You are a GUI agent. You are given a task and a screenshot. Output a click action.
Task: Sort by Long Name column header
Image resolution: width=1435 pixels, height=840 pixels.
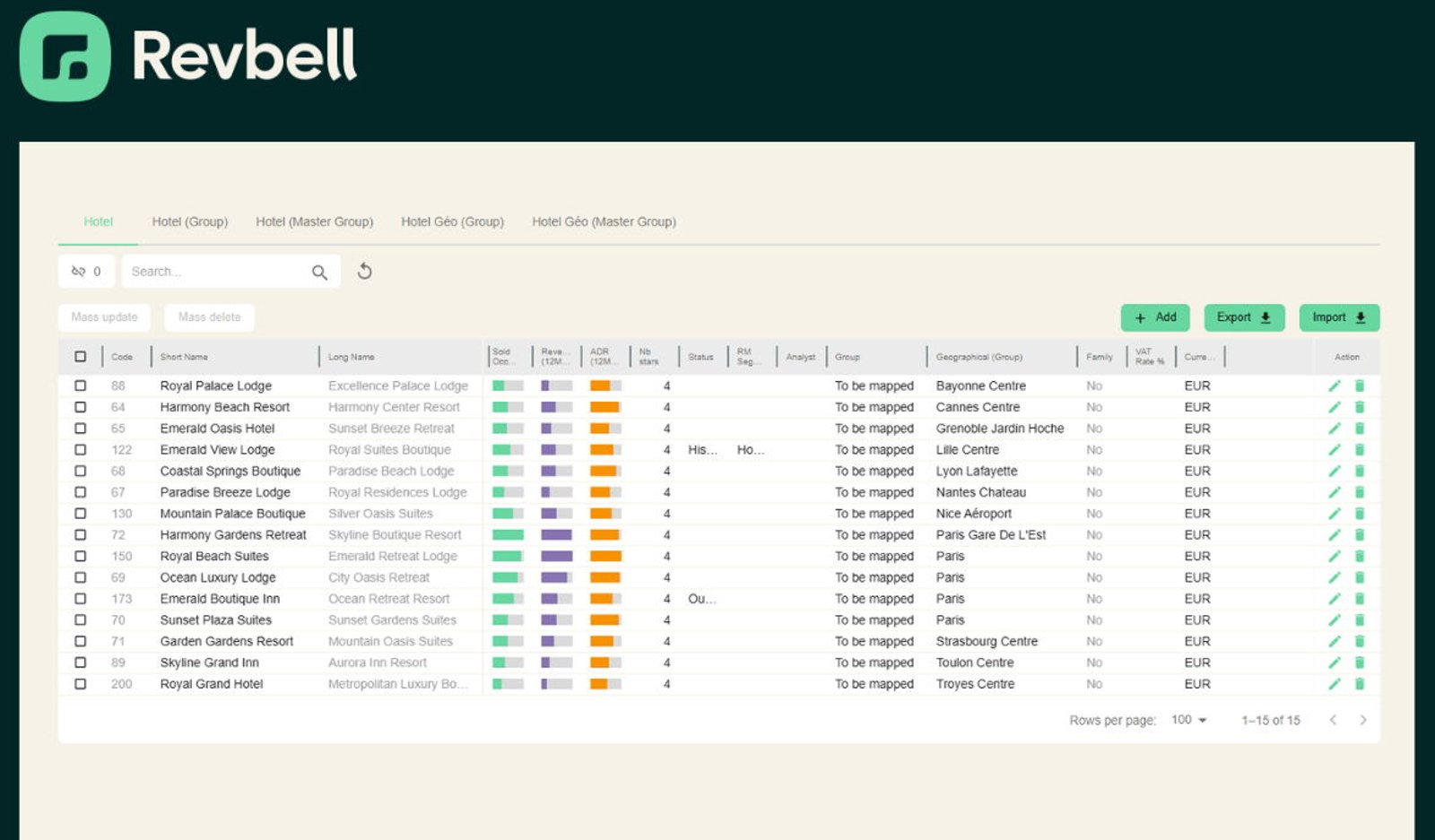(351, 357)
